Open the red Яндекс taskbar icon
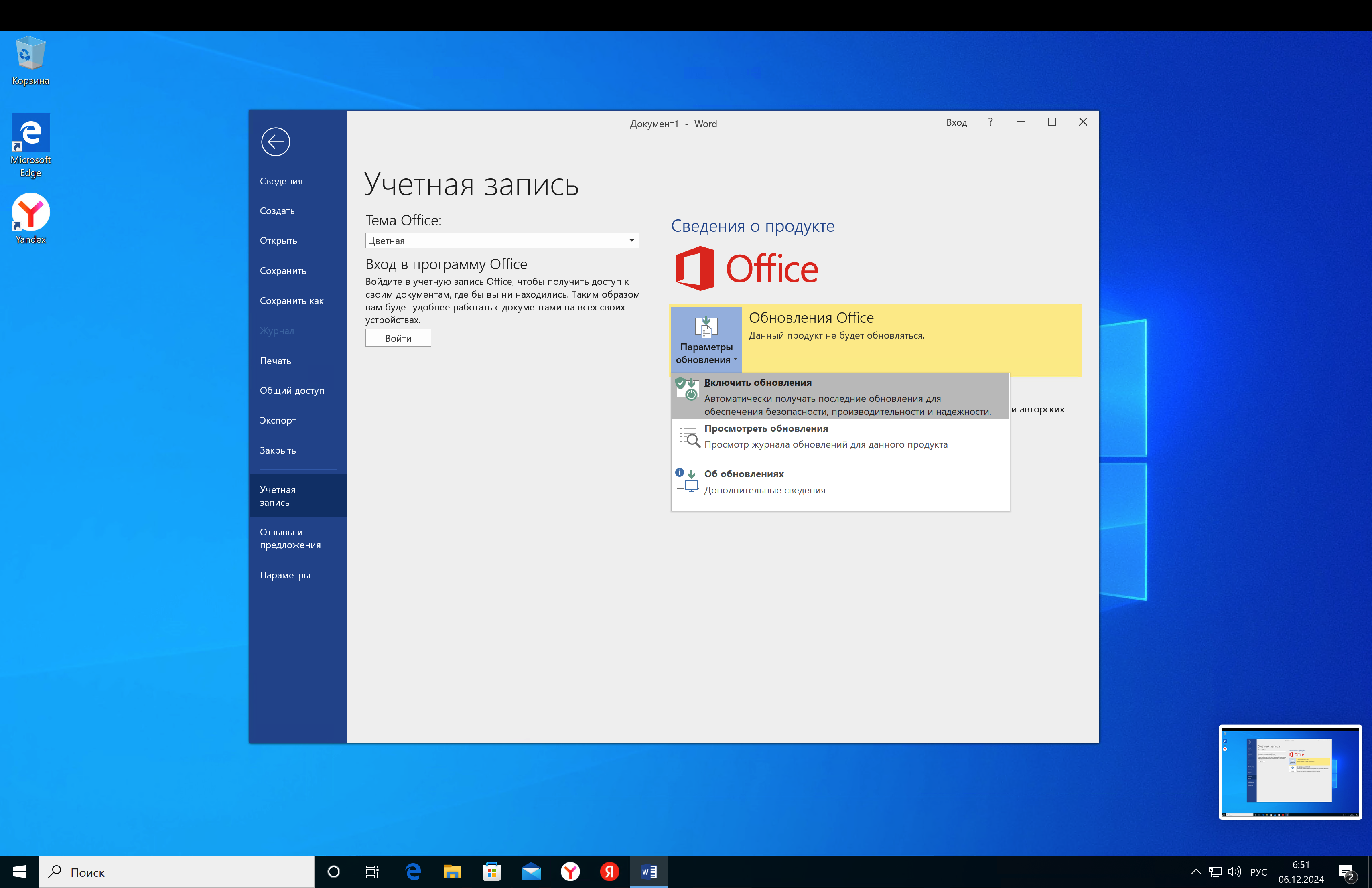Viewport: 1372px width, 888px height. (609, 872)
